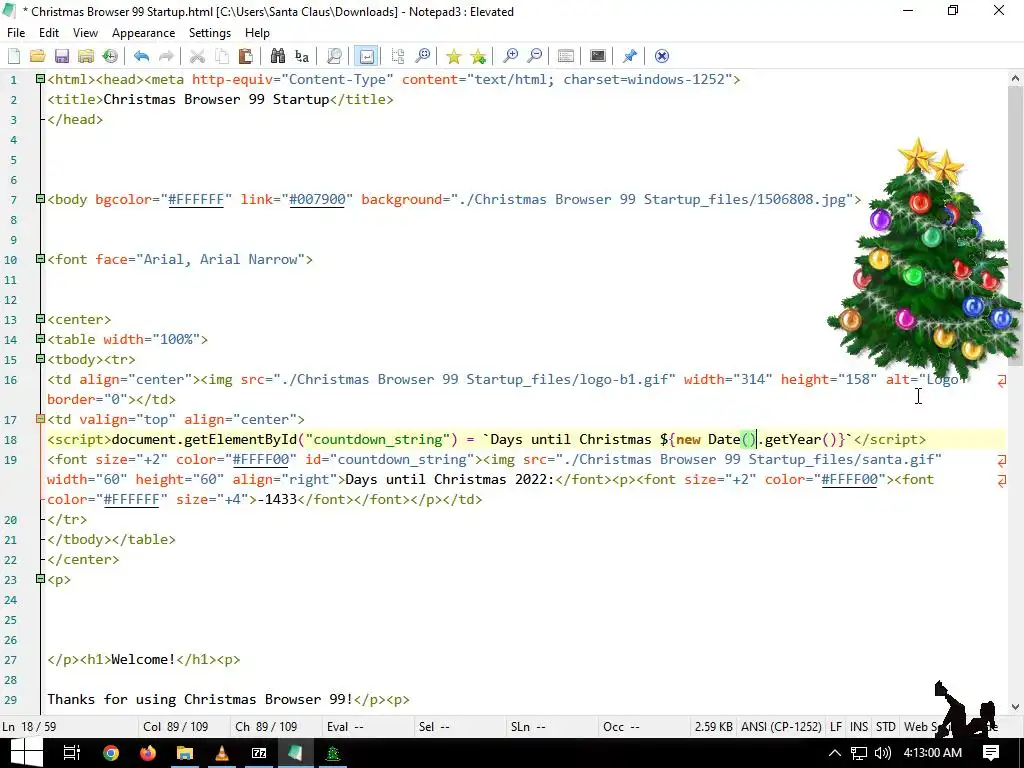Click the Redo arrow icon

coord(166,56)
